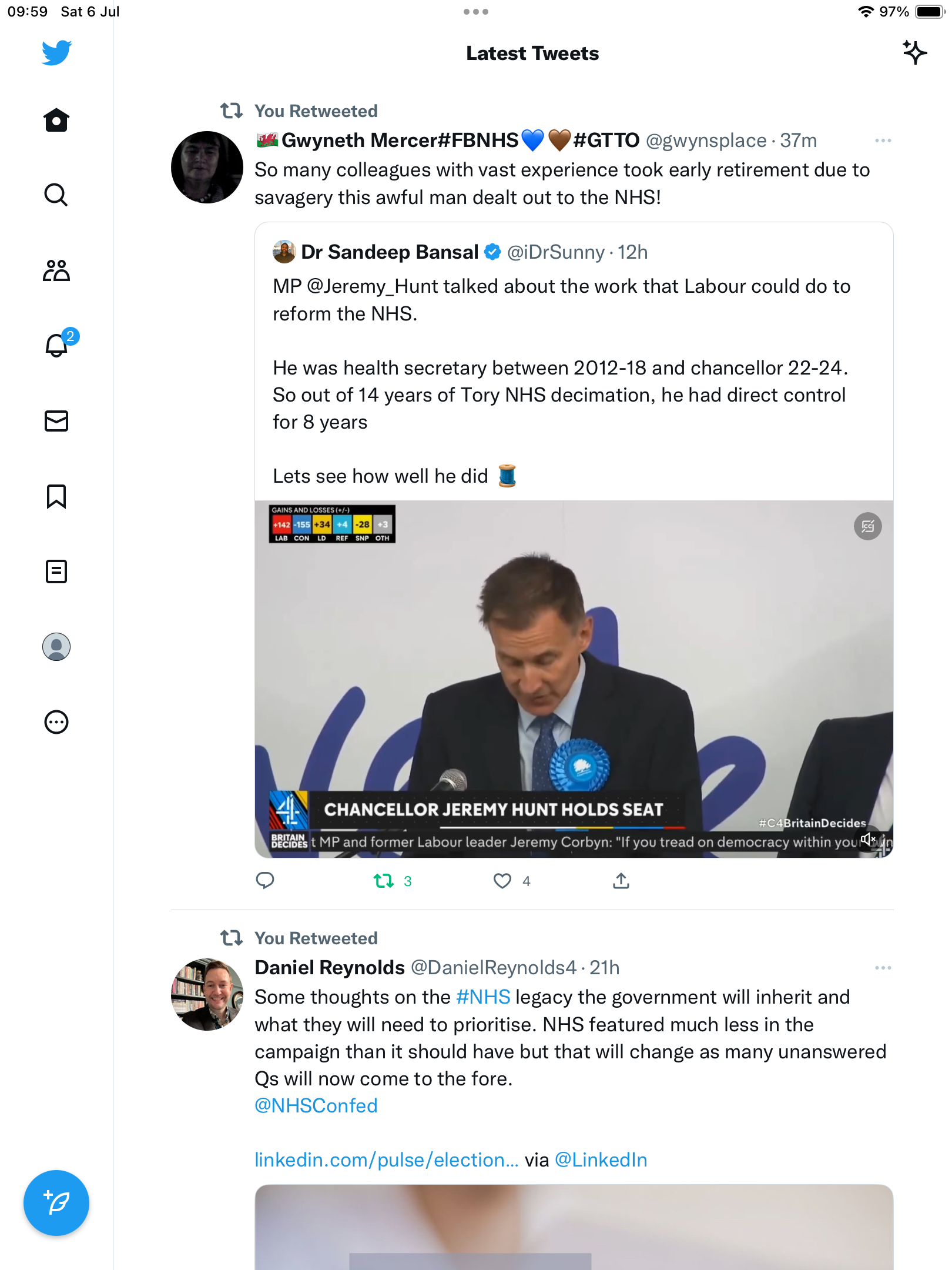Open more options on Gwyneth Mercer's tweet
Viewport: 952px width, 1270px height.
click(x=883, y=141)
